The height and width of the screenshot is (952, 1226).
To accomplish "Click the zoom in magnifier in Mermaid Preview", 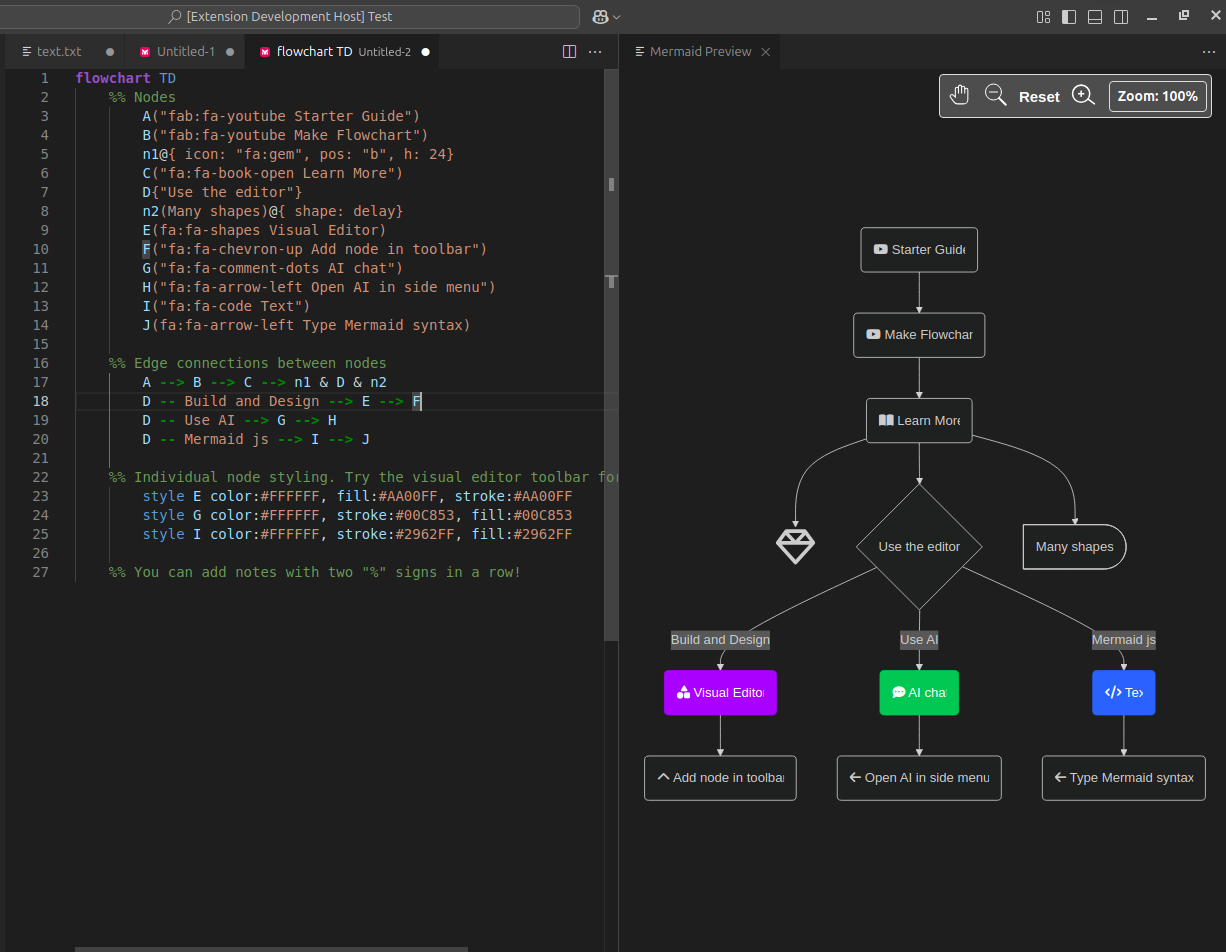I will click(x=1084, y=95).
